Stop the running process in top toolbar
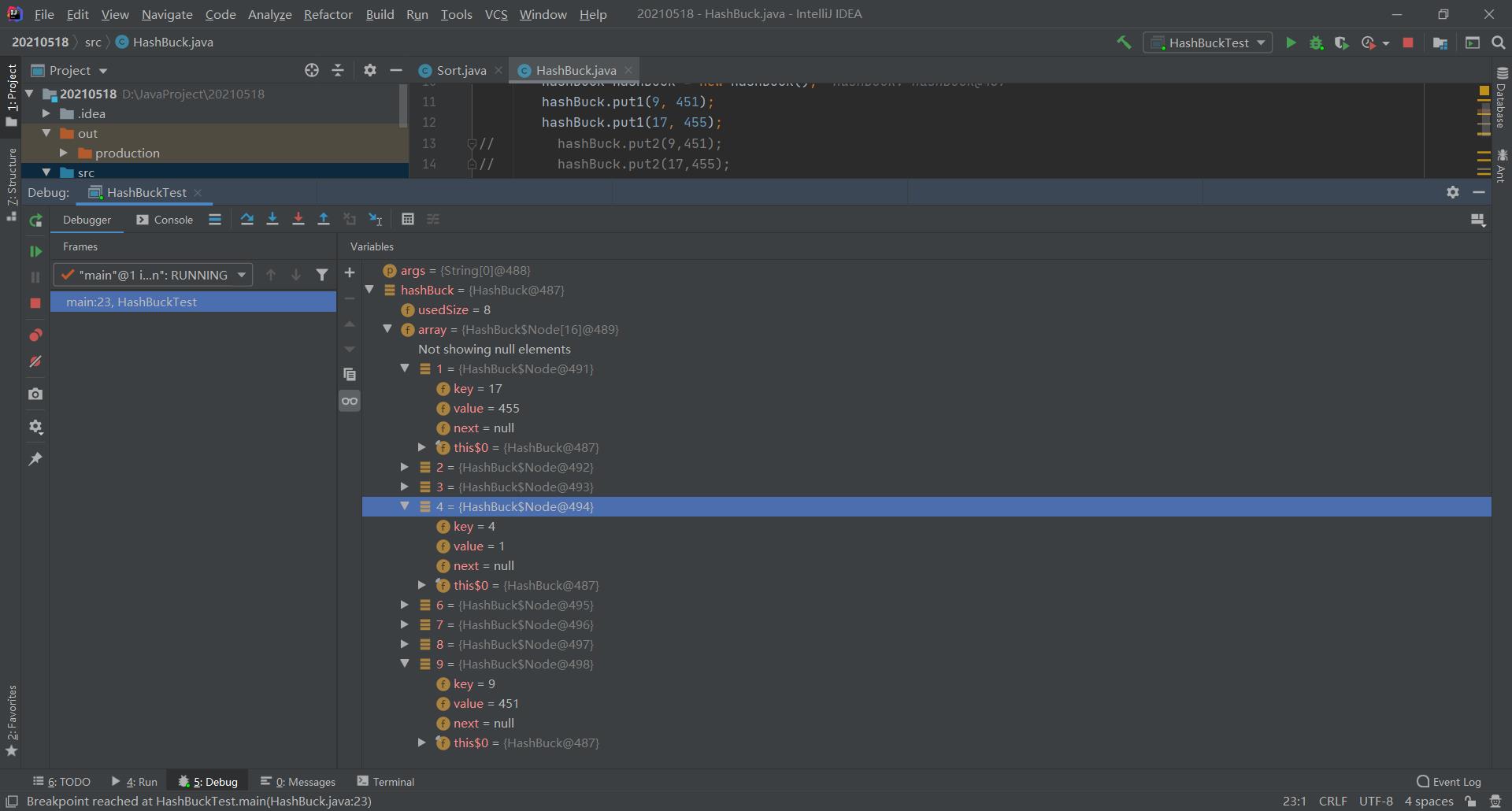This screenshot has height=811, width=1512. point(1408,43)
